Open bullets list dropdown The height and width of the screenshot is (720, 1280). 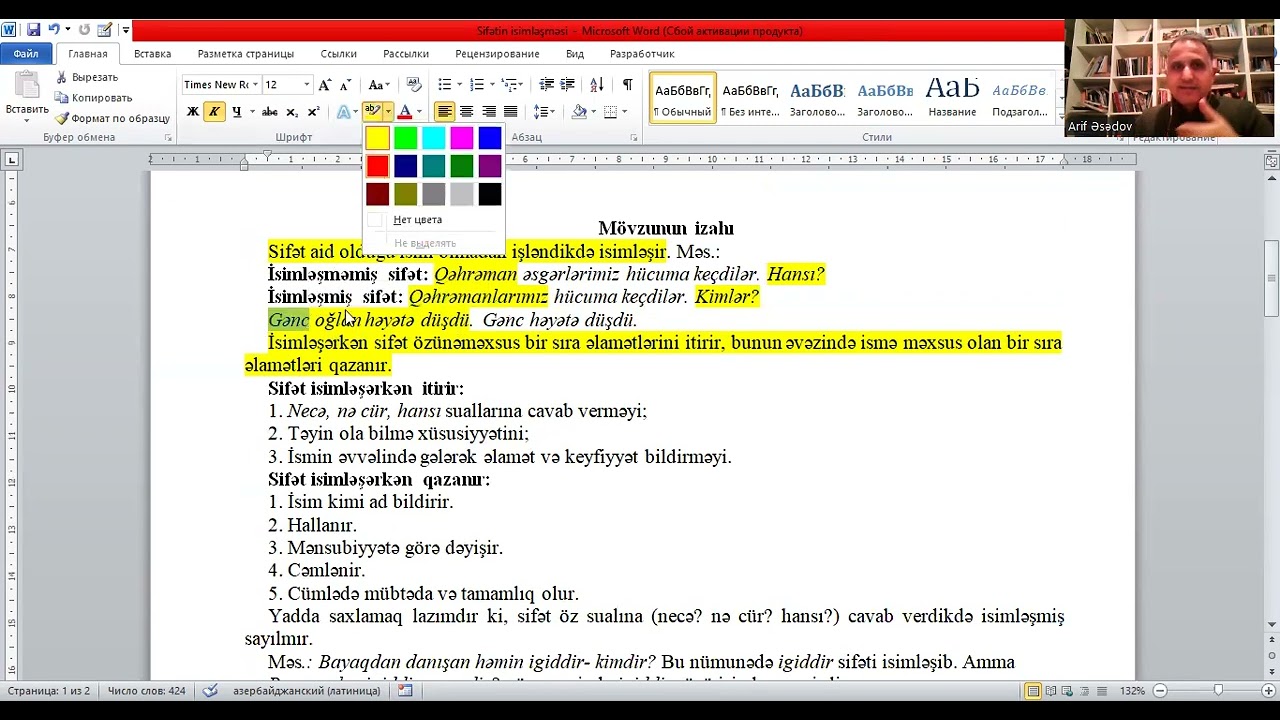click(459, 85)
